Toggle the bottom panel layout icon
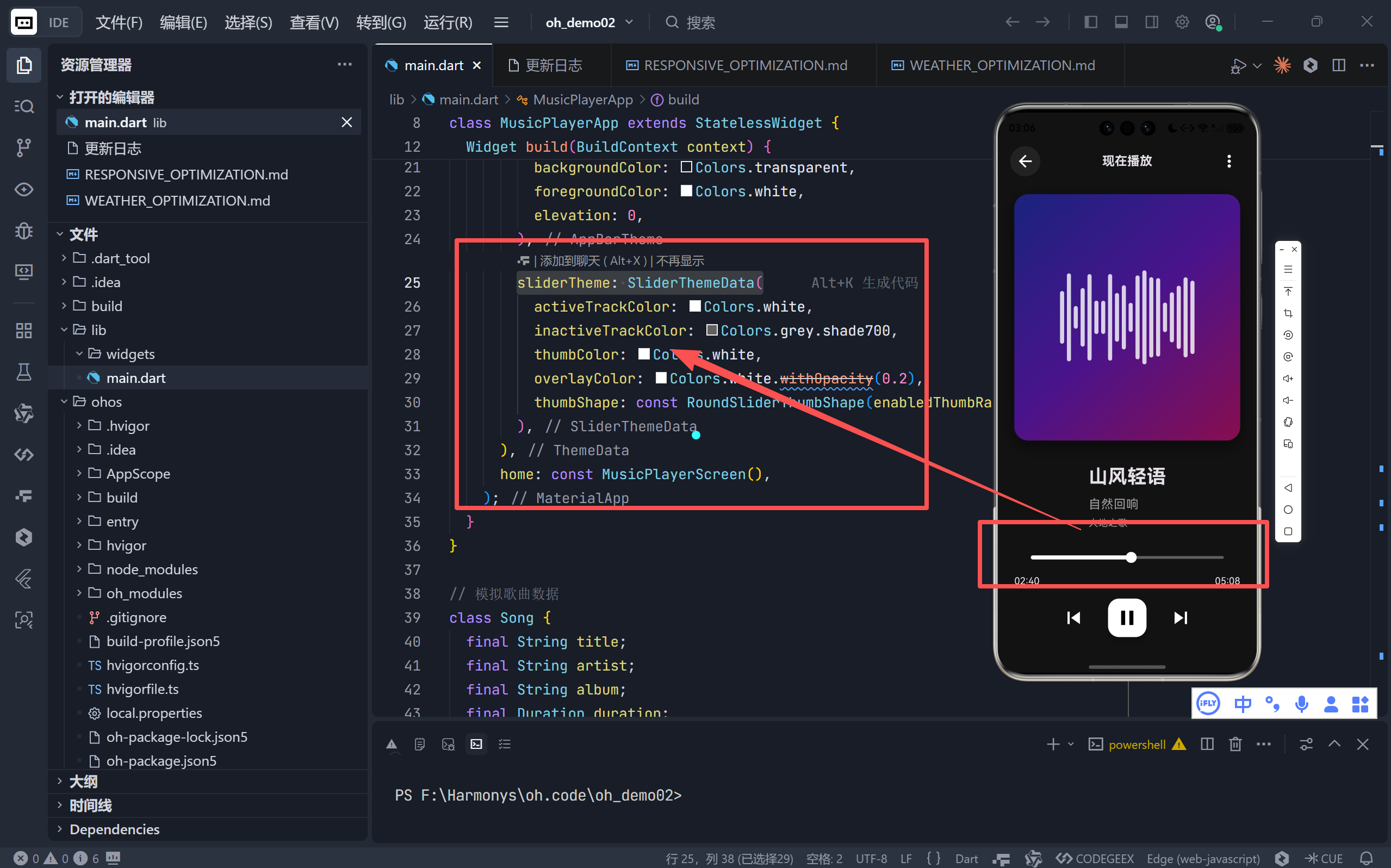 tap(1121, 22)
